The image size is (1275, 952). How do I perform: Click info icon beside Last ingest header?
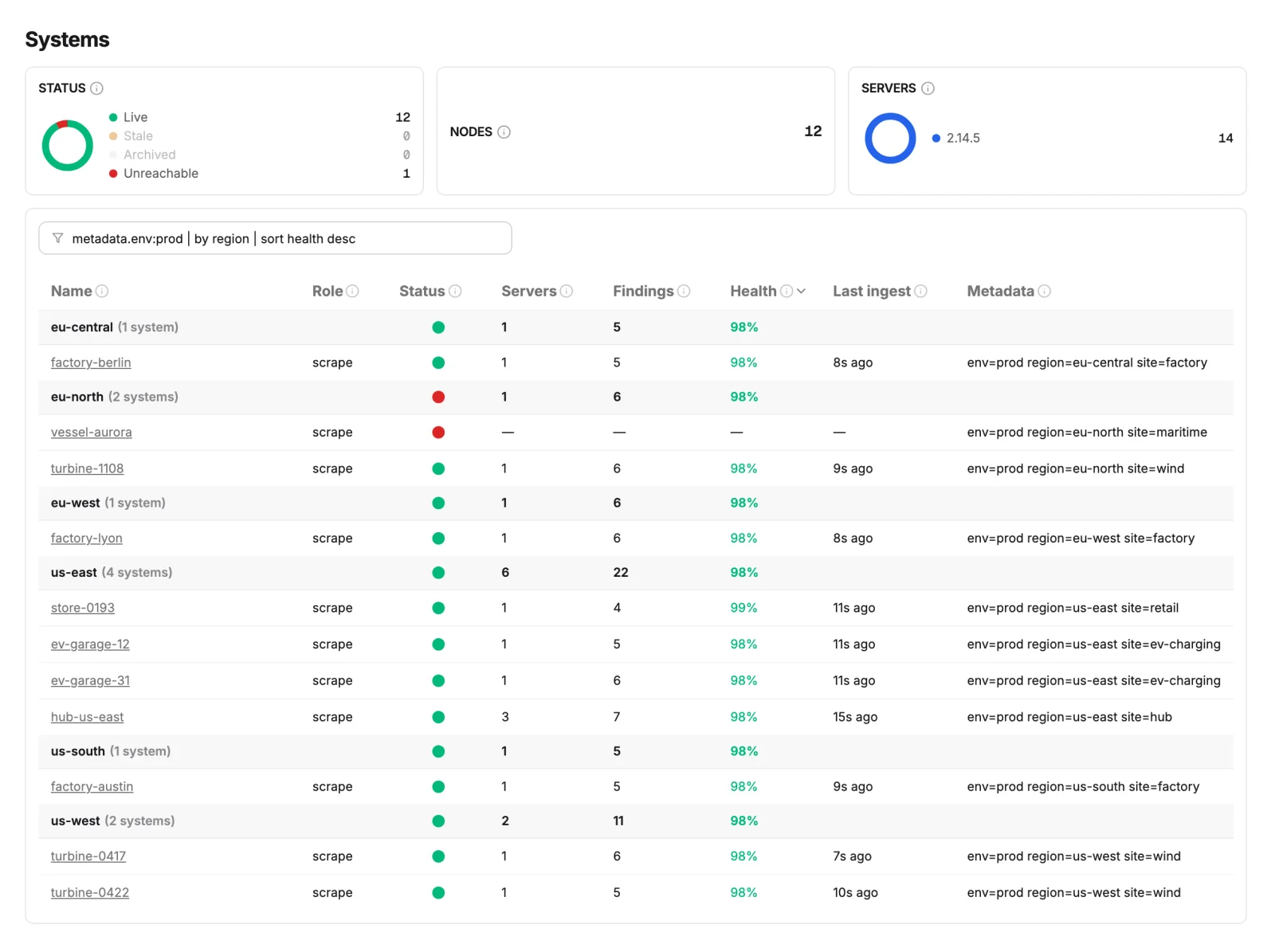coord(920,292)
